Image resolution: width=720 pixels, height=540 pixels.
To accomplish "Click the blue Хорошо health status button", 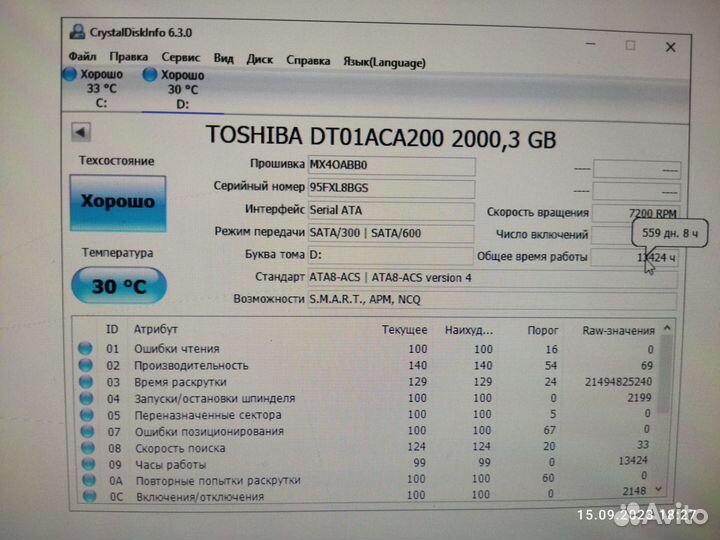I will tap(118, 202).
